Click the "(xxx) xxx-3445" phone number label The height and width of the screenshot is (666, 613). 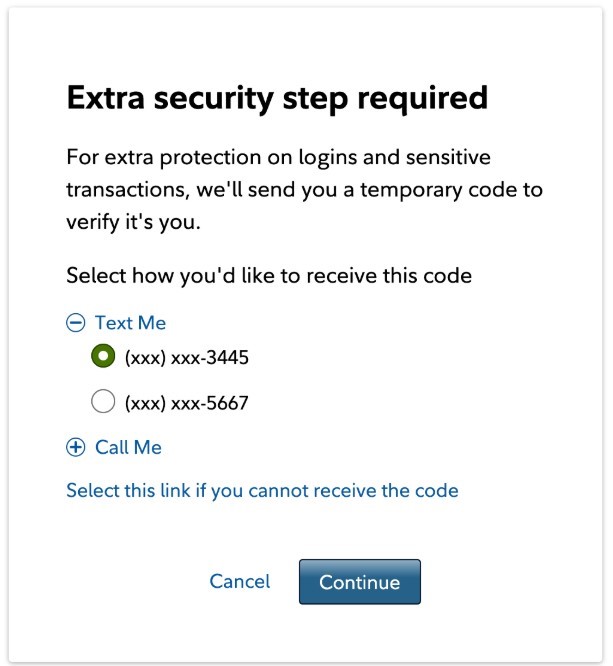(186, 357)
